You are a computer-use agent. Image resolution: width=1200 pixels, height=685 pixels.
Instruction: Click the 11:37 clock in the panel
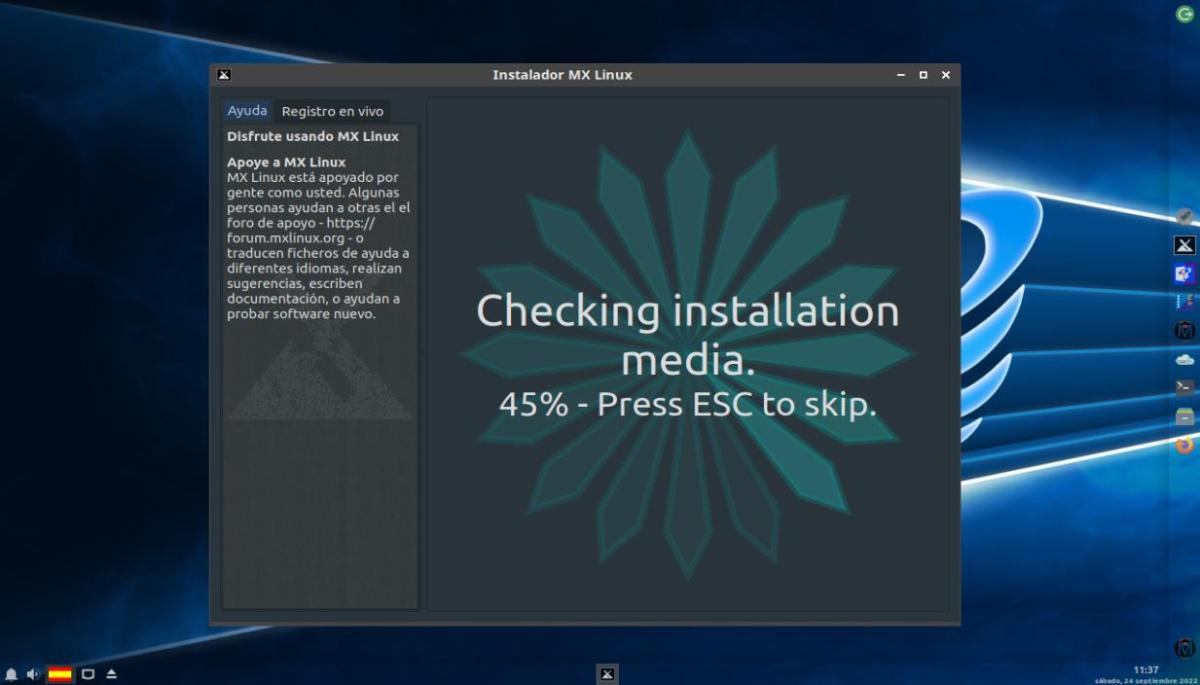click(x=1146, y=669)
